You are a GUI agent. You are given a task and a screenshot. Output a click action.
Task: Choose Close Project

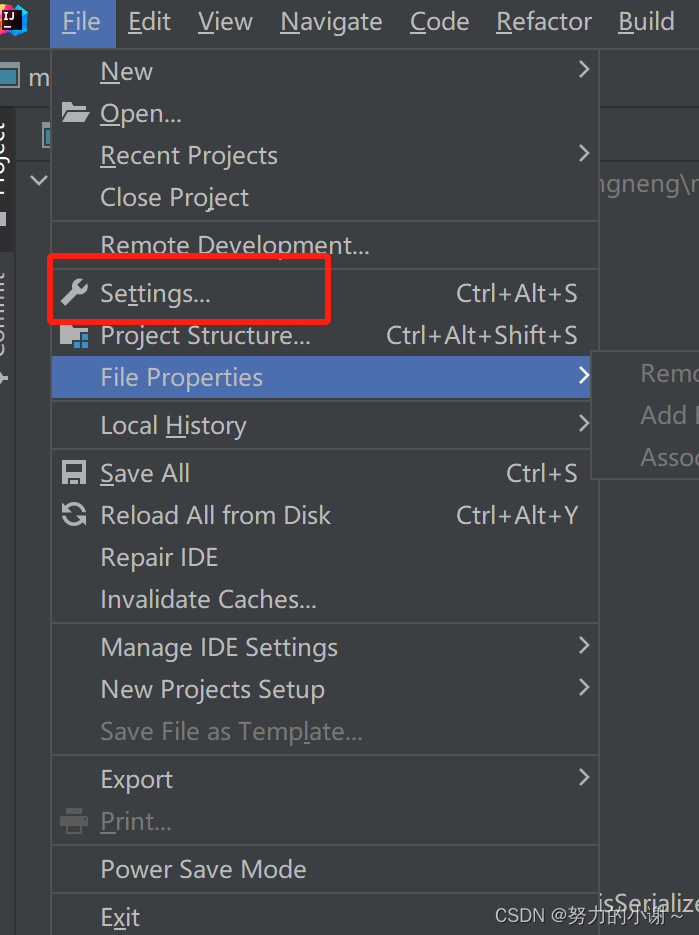[x=174, y=197]
